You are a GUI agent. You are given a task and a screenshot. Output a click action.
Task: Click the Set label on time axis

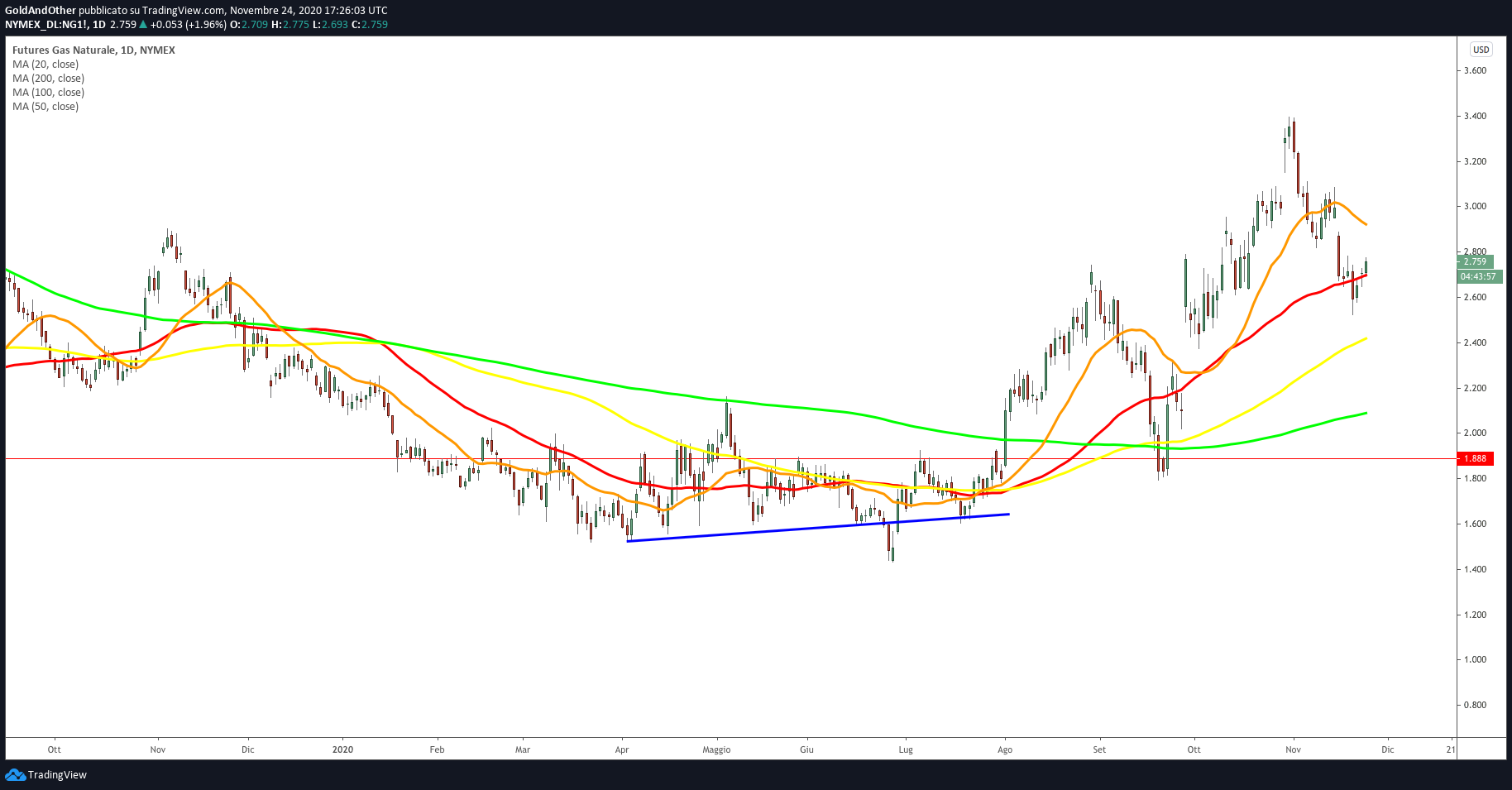point(1099,750)
